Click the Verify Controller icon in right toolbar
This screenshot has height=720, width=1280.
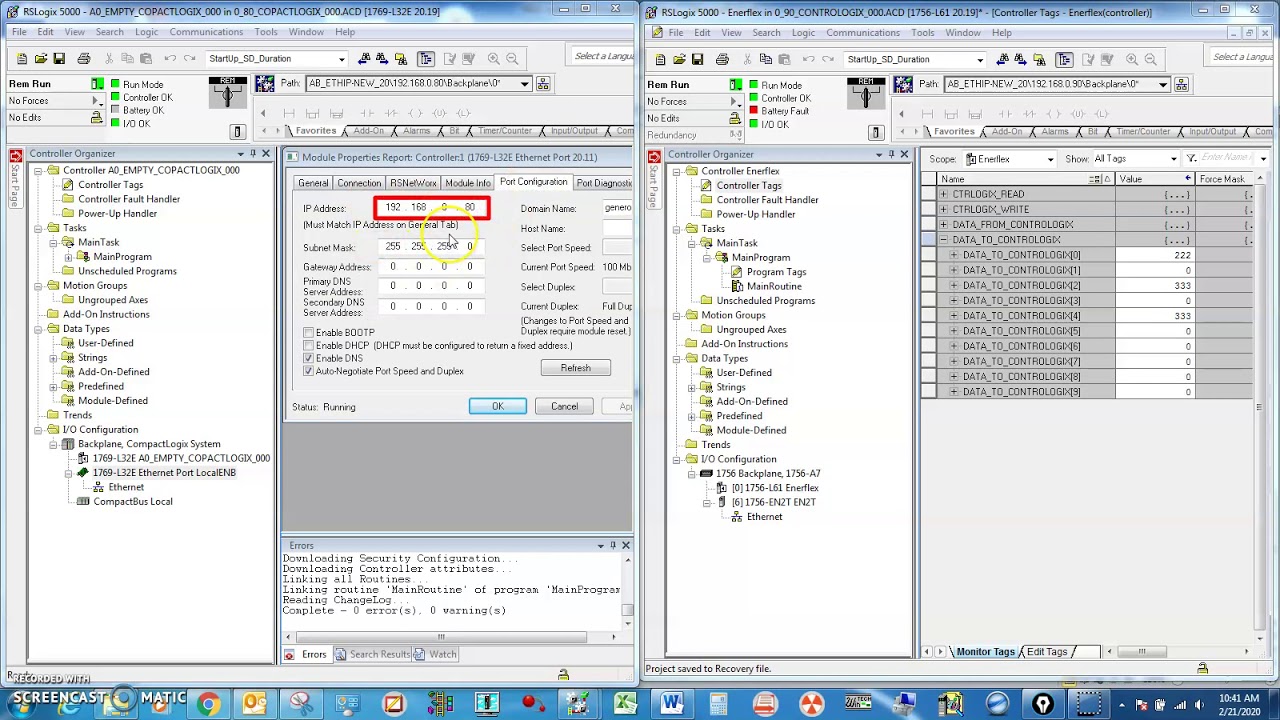1105,60
